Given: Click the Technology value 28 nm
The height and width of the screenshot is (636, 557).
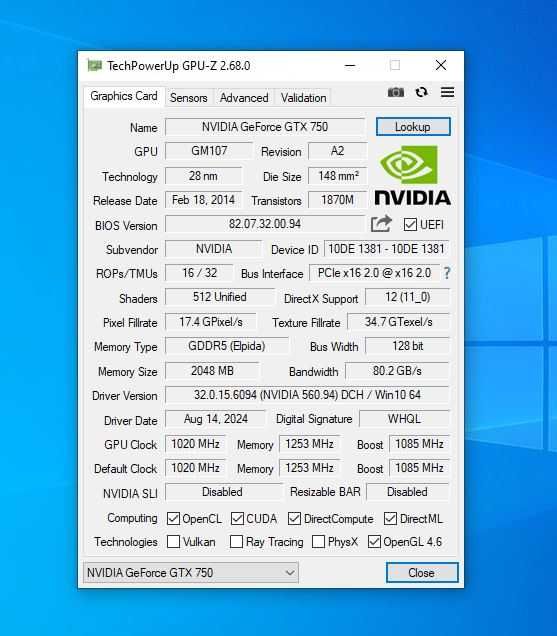Looking at the screenshot, I should (203, 176).
